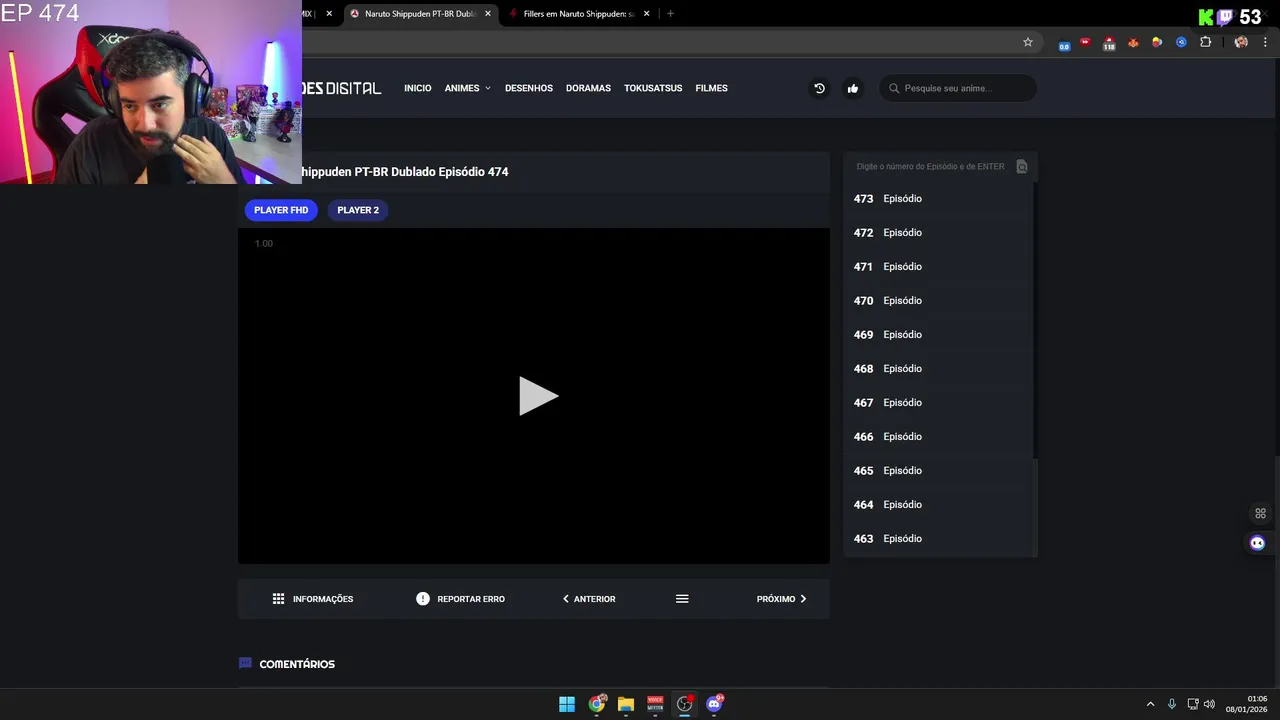Open the watch history icon
Image resolution: width=1280 pixels, height=720 pixels.
(819, 88)
